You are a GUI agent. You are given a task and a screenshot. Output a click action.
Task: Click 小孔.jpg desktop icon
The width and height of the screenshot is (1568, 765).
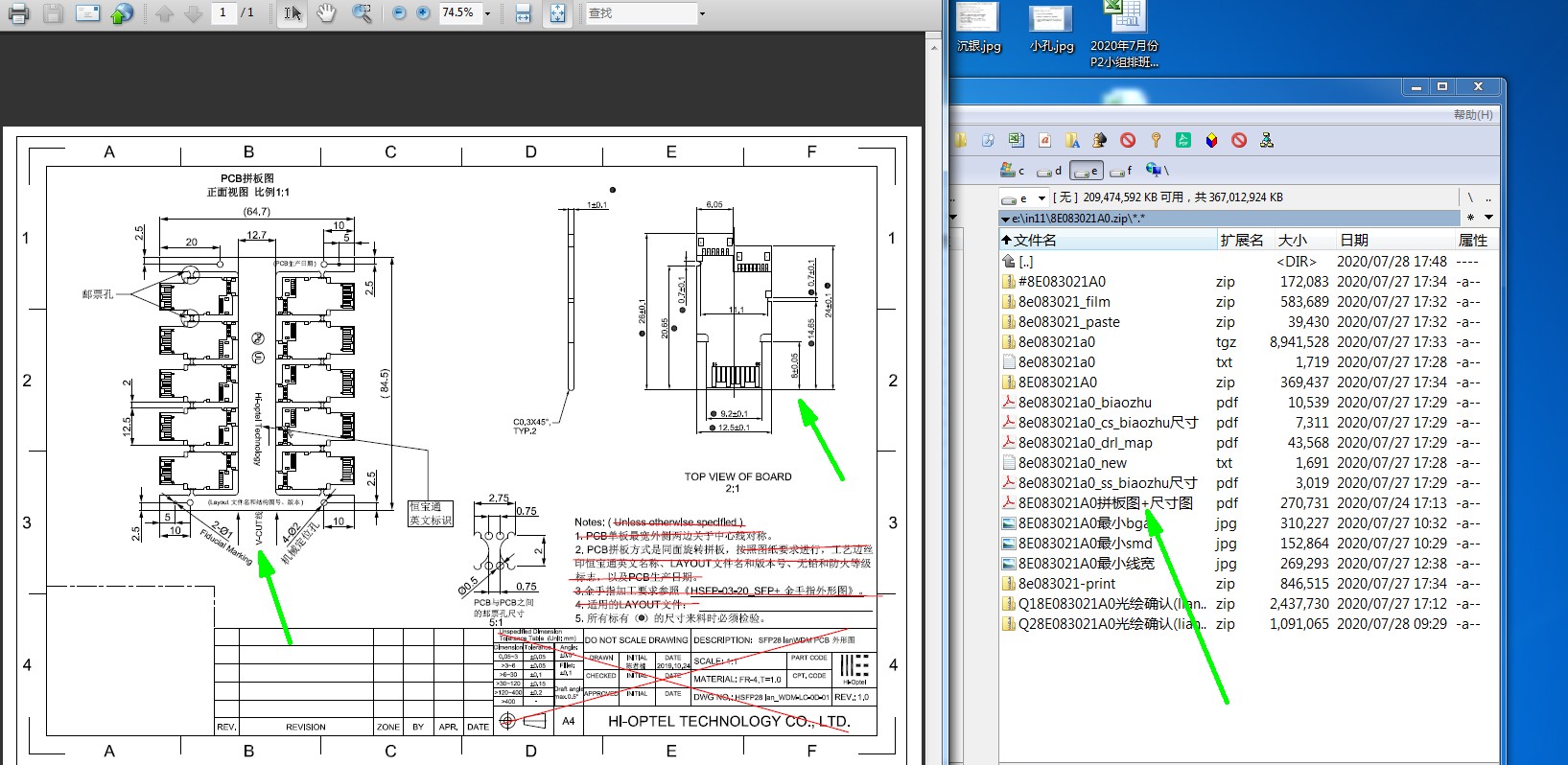point(1051,27)
